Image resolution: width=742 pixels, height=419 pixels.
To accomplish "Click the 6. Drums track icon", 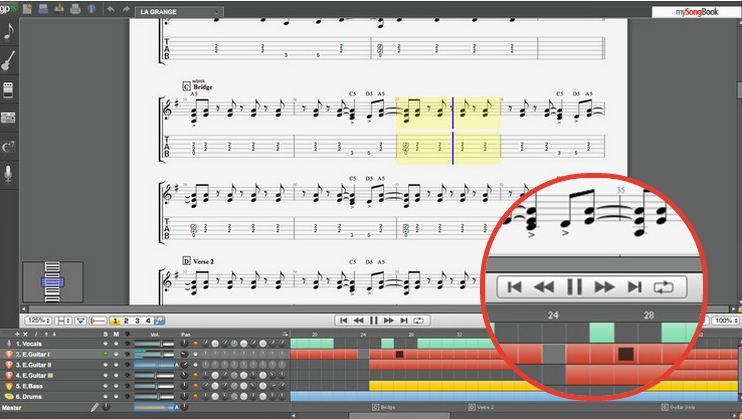I will (x=9, y=396).
